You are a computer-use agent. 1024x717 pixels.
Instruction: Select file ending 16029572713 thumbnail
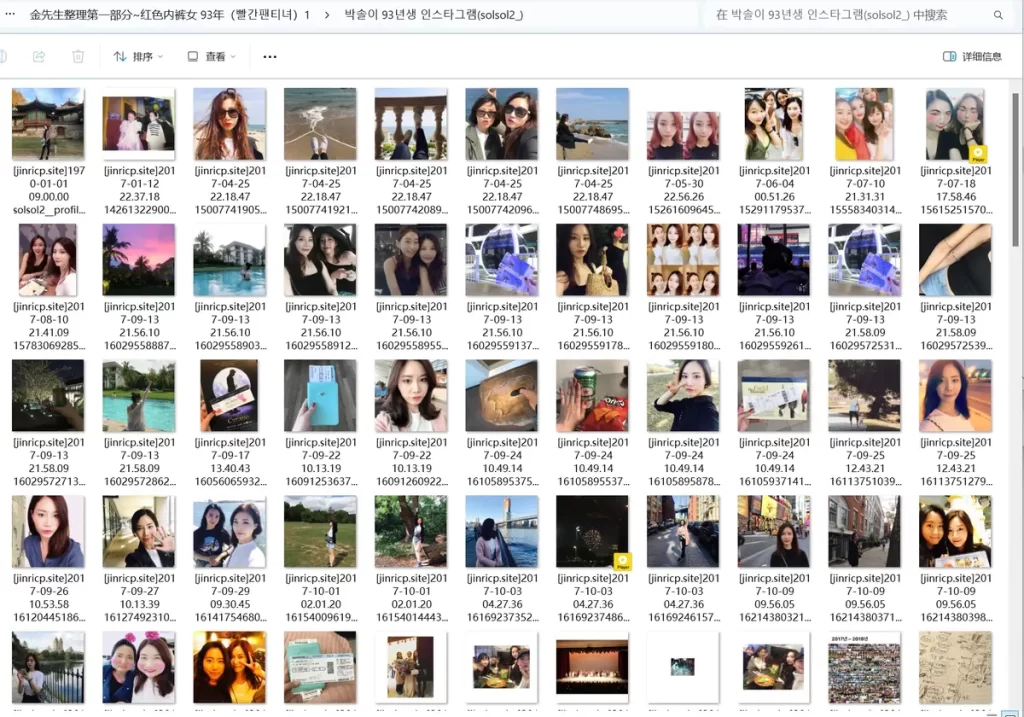(48, 396)
